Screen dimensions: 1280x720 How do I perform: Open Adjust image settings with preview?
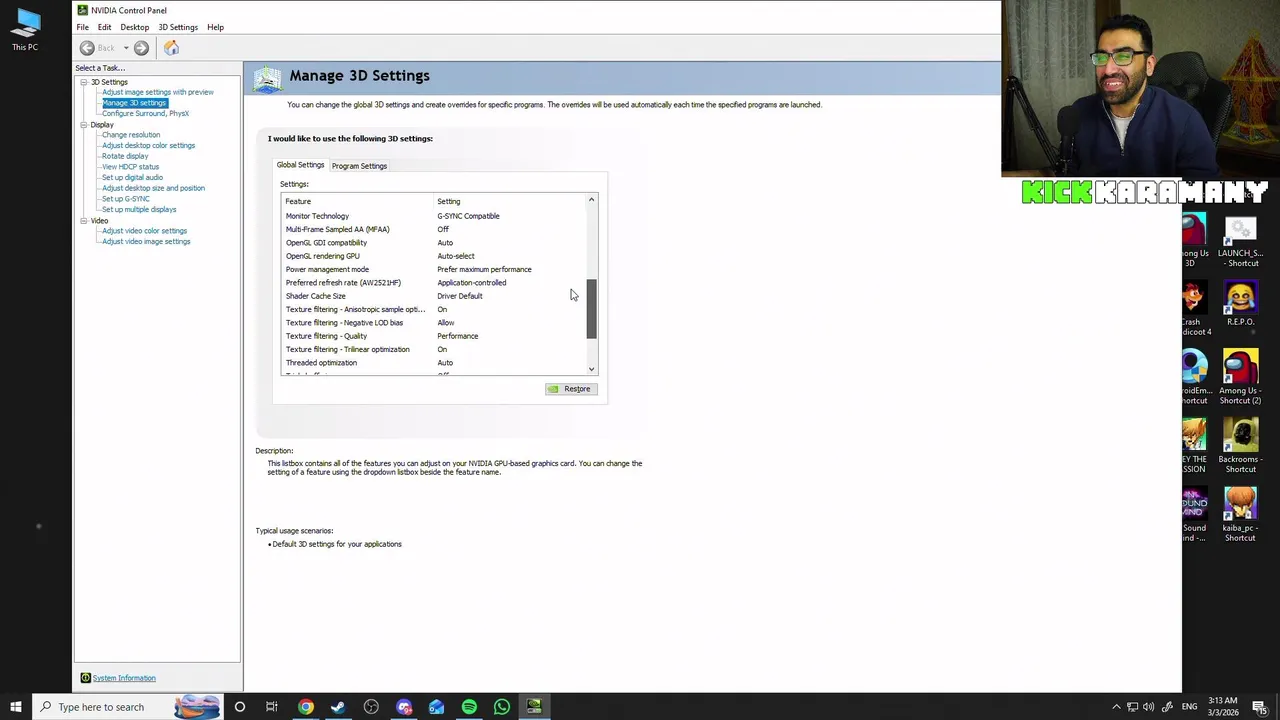(158, 92)
